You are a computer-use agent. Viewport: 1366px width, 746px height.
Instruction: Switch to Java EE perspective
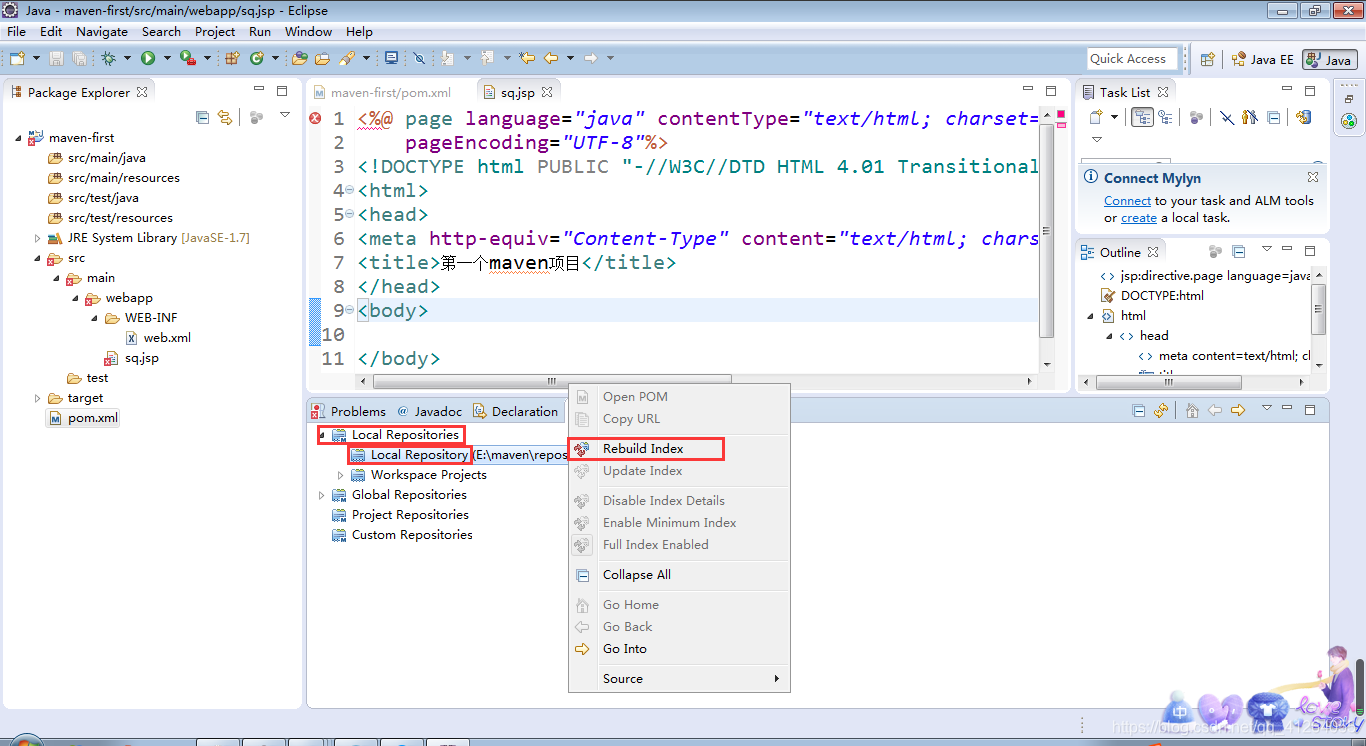click(1262, 59)
